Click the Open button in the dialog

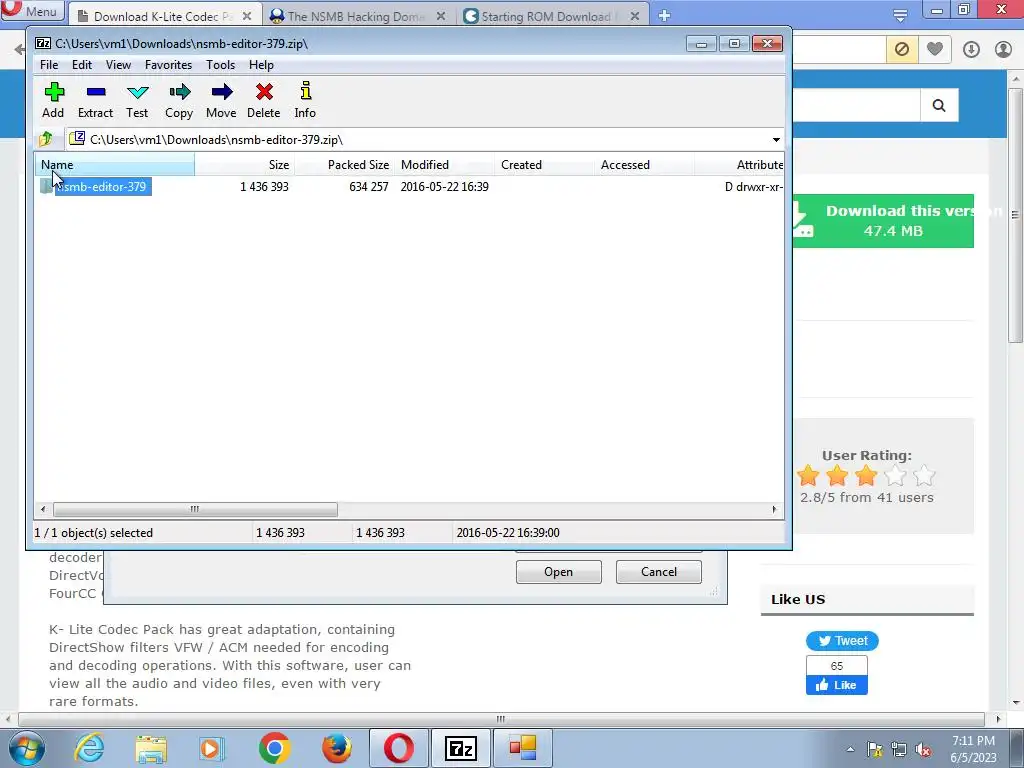[x=558, y=572]
